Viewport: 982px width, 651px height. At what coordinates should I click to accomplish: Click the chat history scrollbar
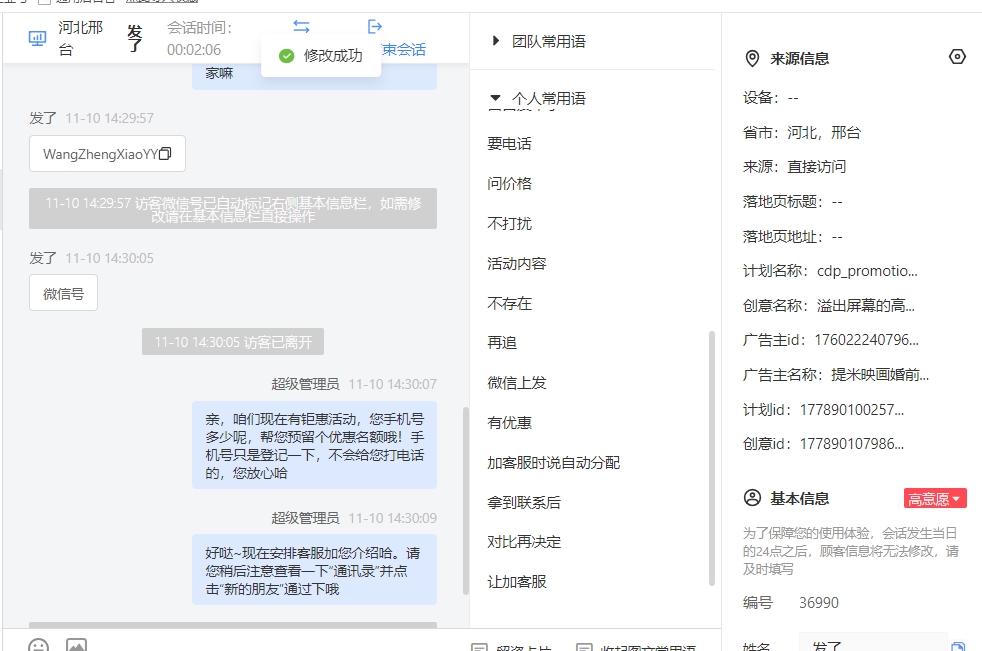(465, 501)
